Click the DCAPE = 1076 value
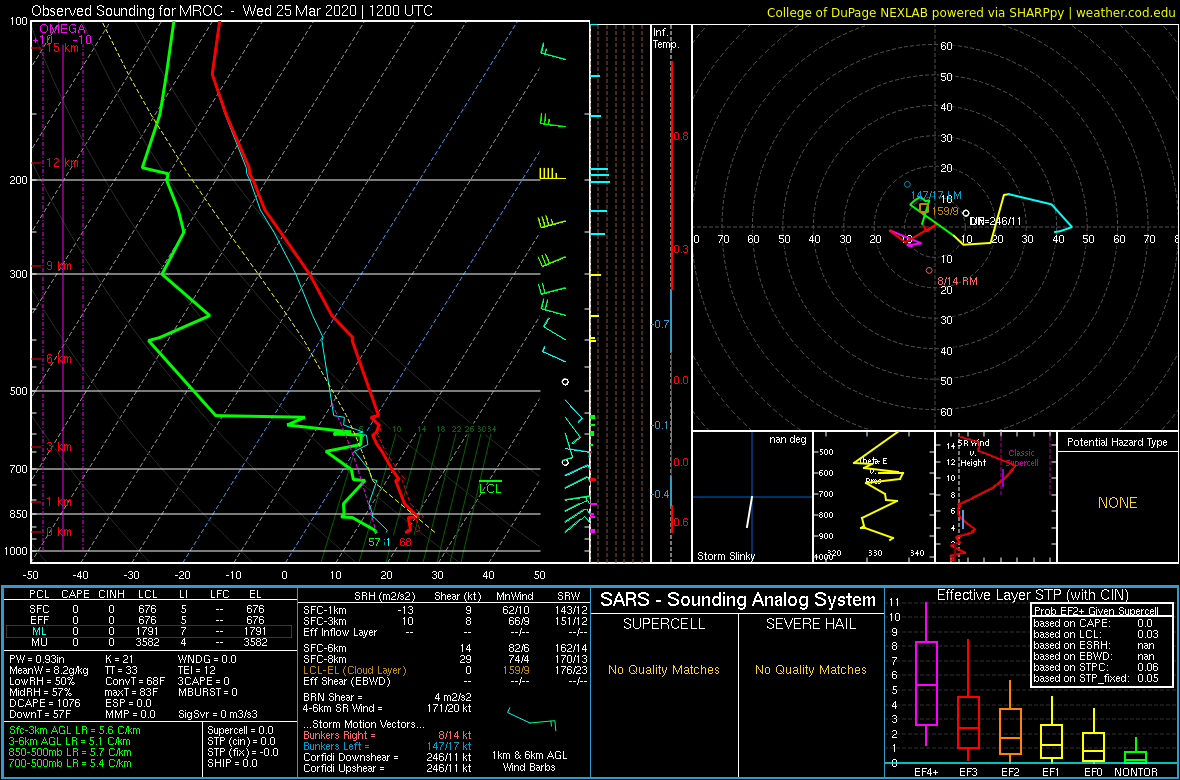This screenshot has width=1180, height=780. 44,702
